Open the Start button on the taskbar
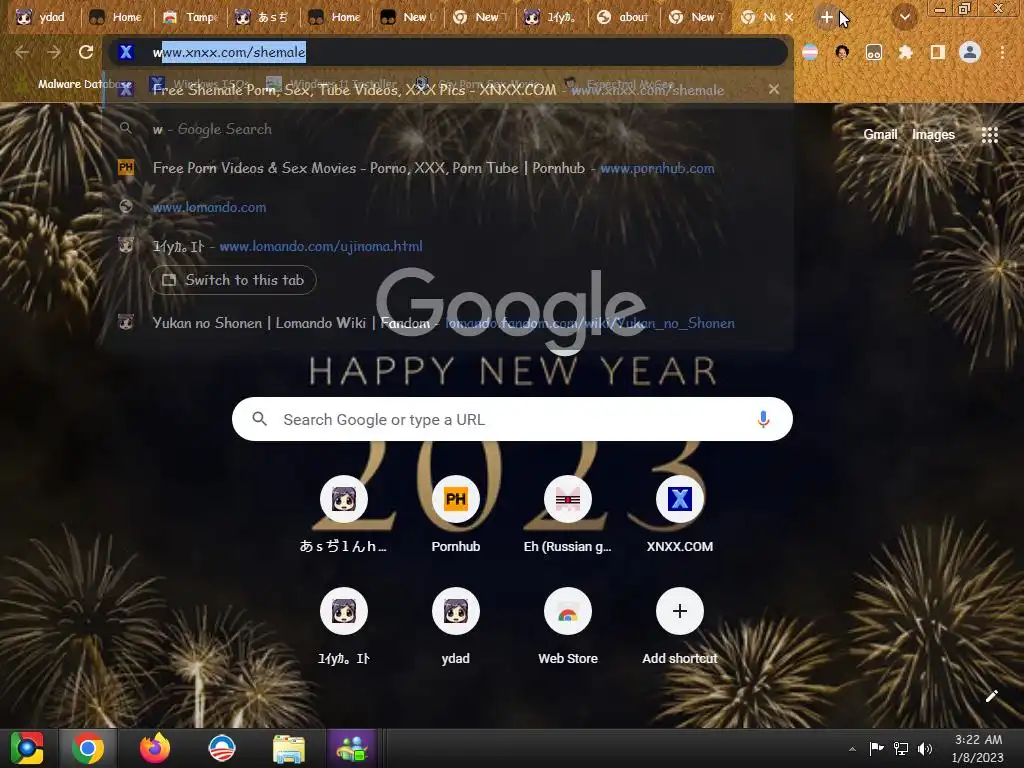Image resolution: width=1024 pixels, height=768 pixels. 26,748
